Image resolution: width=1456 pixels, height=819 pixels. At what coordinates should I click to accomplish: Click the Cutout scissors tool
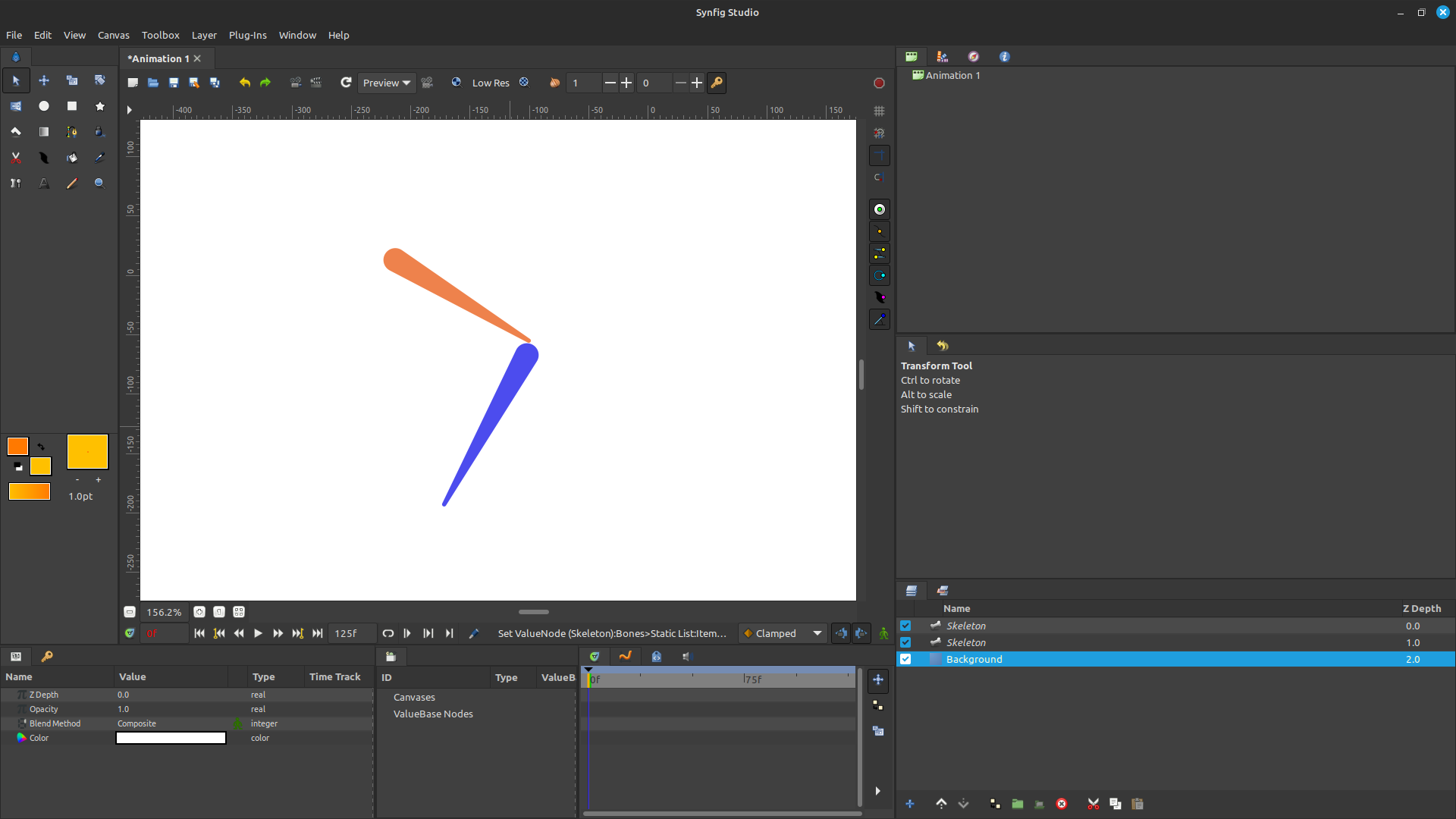pos(16,158)
